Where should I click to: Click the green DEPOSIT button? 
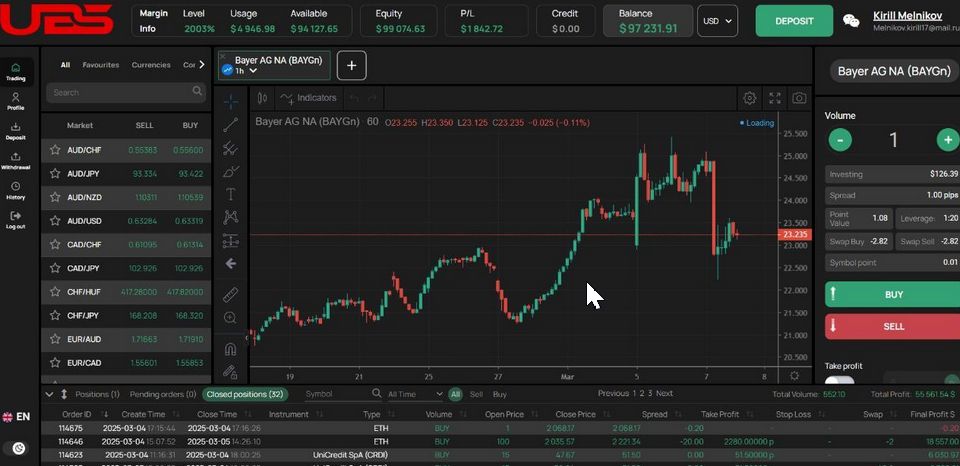click(794, 21)
